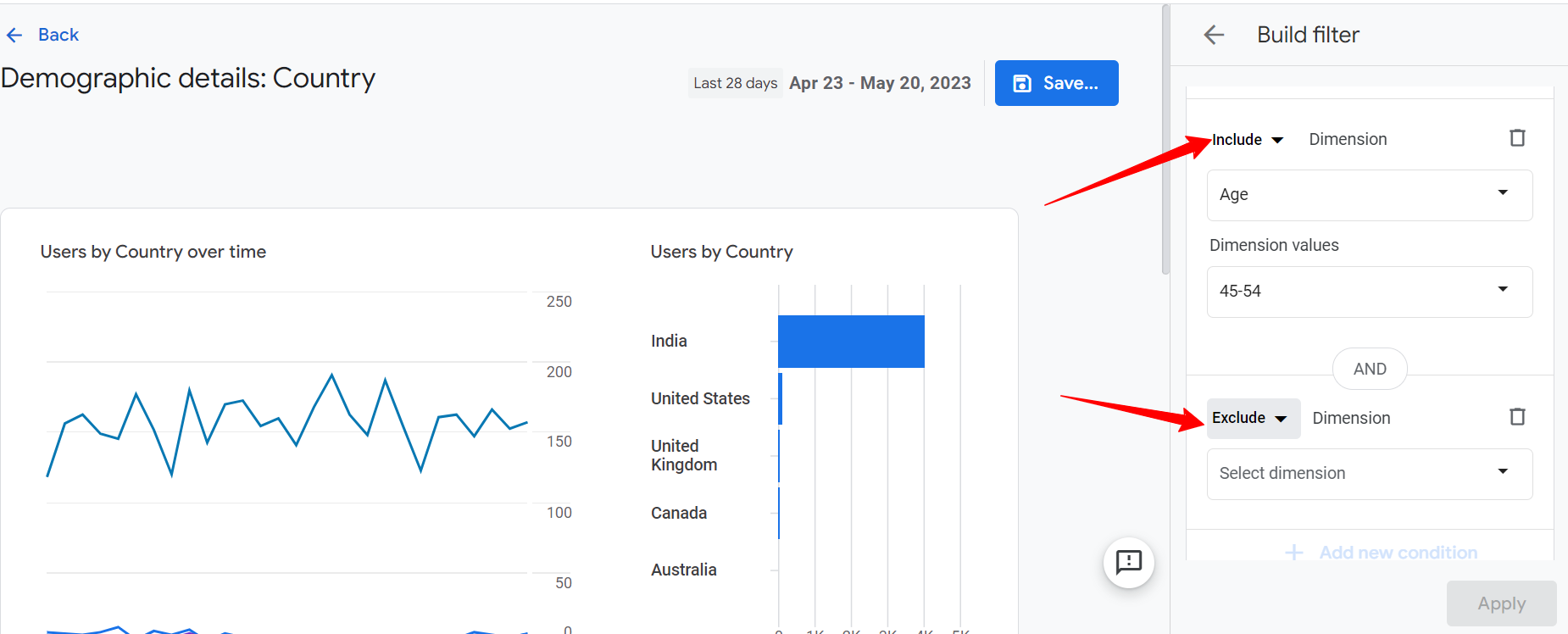The width and height of the screenshot is (1568, 634).
Task: Delete the Exclude condition with trash icon
Action: [x=1517, y=417]
